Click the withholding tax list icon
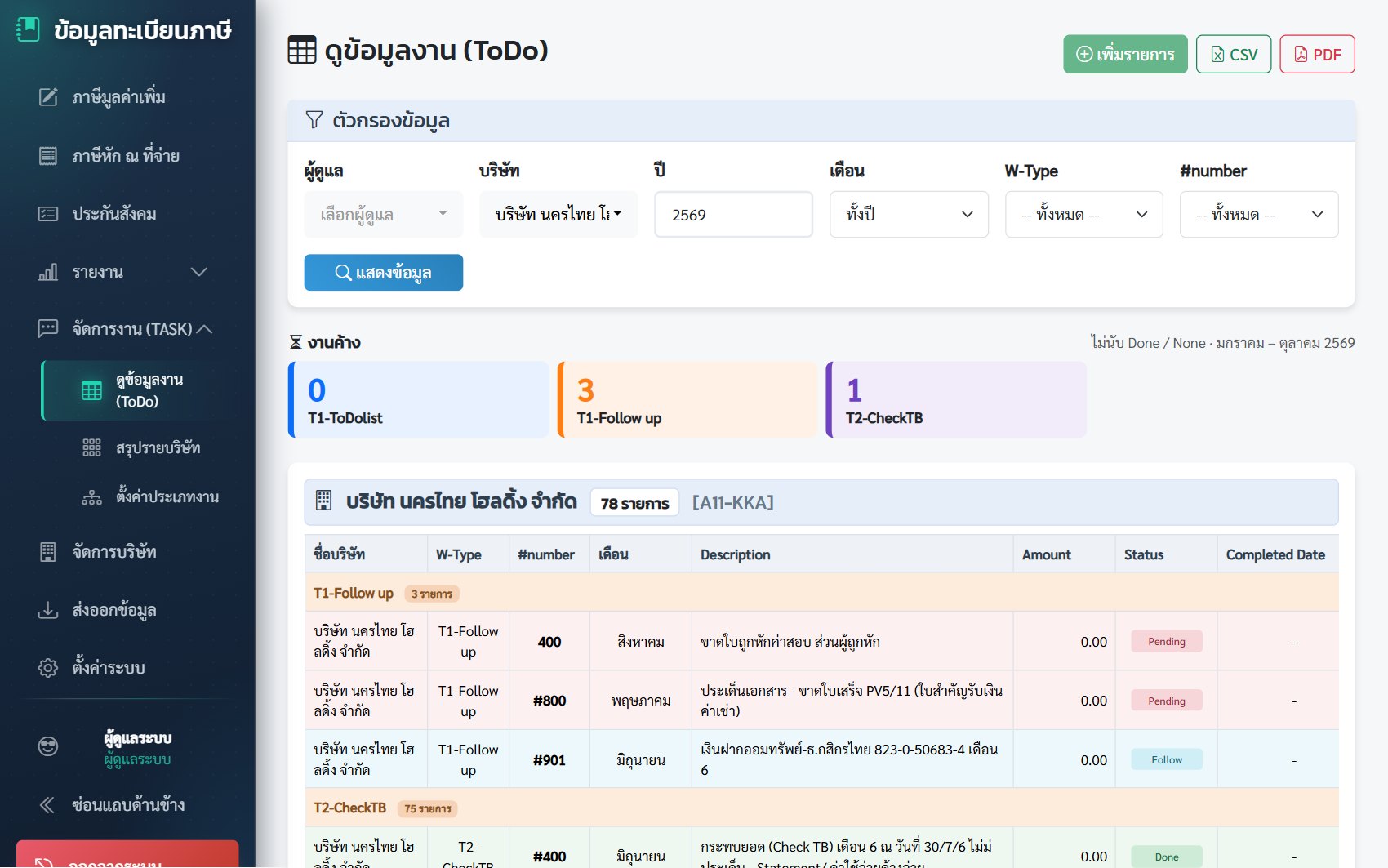Viewport: 1388px width, 868px height. [x=48, y=155]
